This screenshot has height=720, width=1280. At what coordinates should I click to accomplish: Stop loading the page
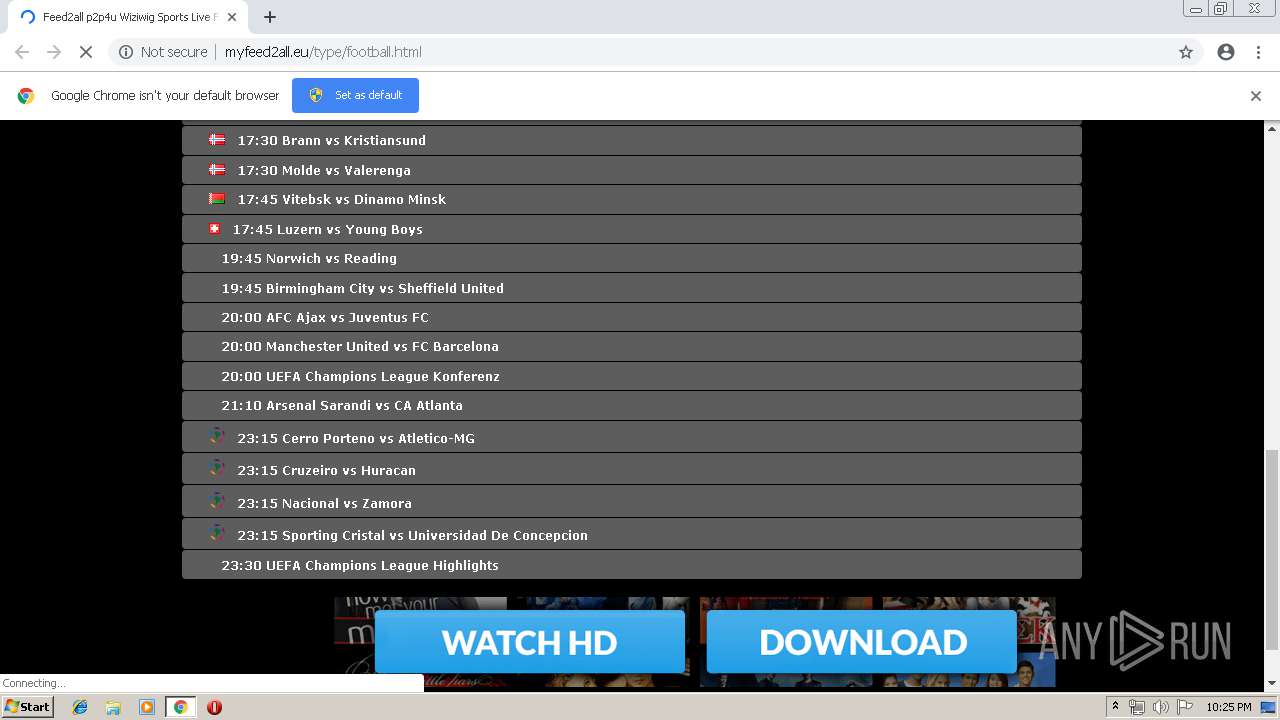86,52
